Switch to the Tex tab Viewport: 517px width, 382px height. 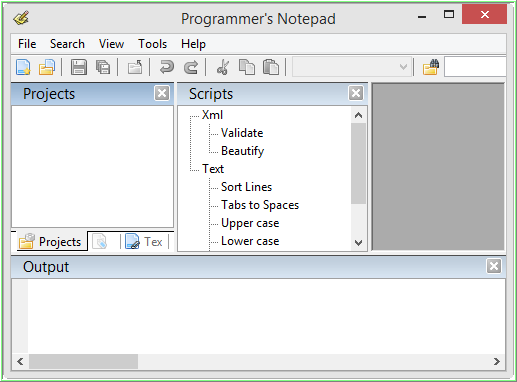click(144, 242)
